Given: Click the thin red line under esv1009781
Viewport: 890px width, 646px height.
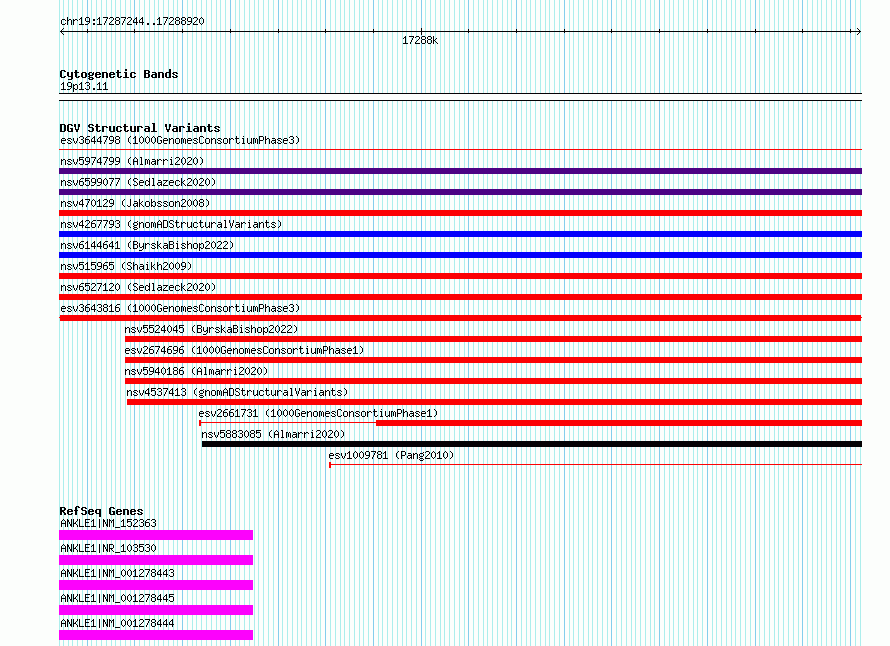Looking at the screenshot, I should pyautogui.click(x=595, y=465).
